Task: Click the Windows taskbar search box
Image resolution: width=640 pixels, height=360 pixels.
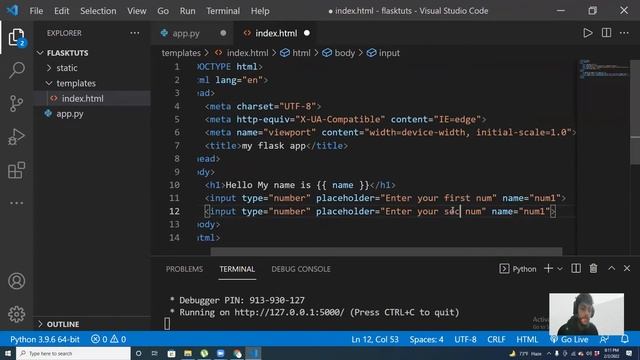Action: [x=73, y=353]
